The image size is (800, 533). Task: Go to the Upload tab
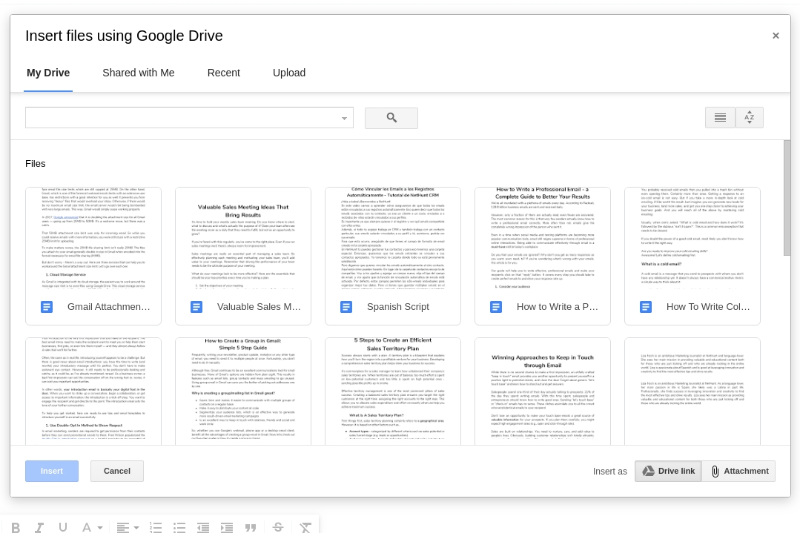coord(289,73)
